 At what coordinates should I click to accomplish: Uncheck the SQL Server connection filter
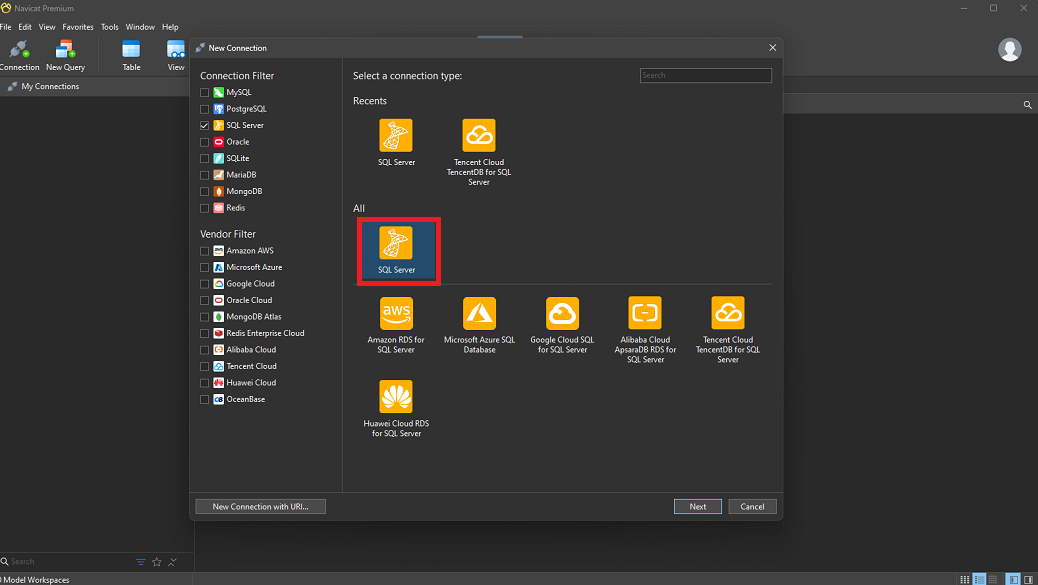click(x=203, y=125)
